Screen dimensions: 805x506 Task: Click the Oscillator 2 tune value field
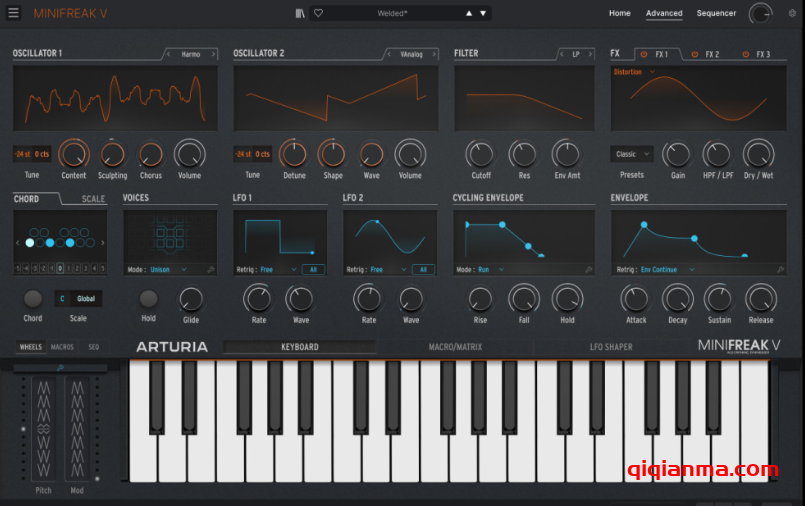pyautogui.click(x=252, y=154)
